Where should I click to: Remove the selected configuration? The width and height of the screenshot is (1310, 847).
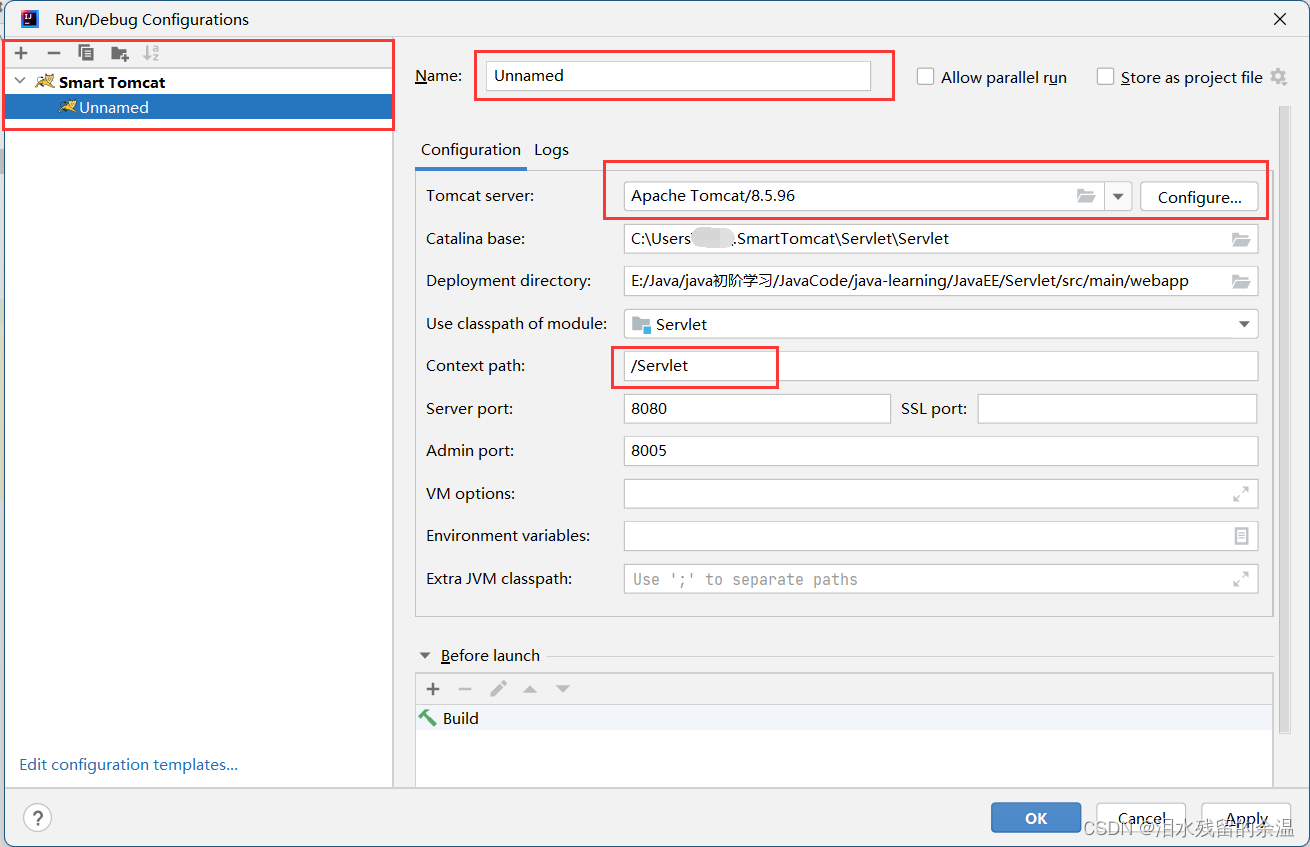tap(54, 53)
